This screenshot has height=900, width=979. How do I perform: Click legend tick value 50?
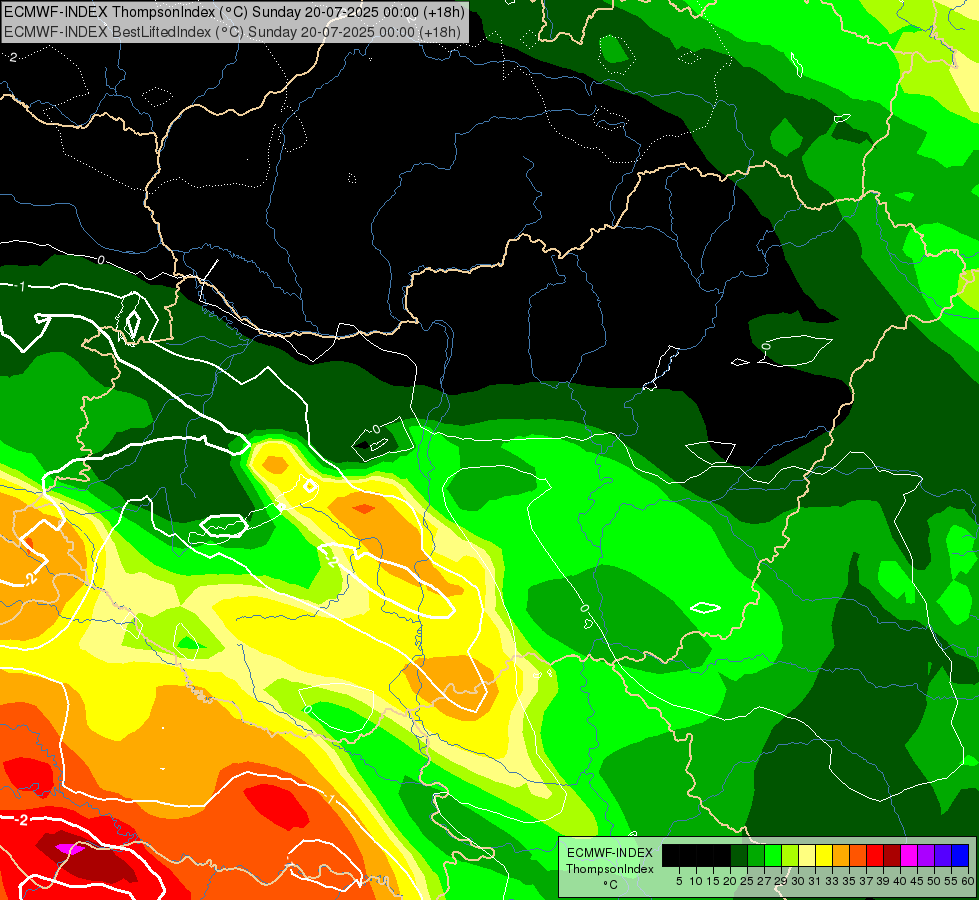(x=935, y=881)
